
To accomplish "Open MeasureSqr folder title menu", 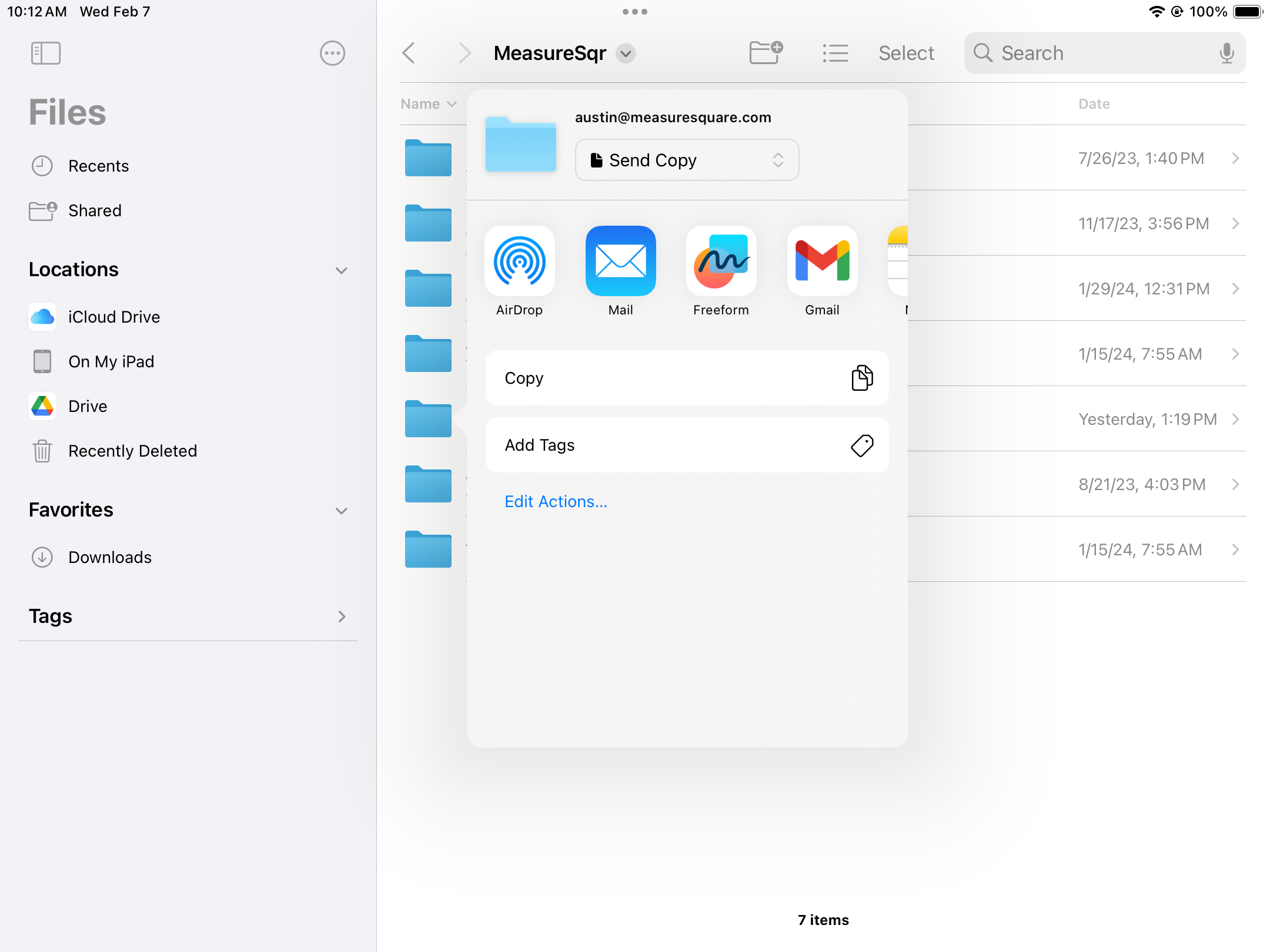I will click(626, 53).
